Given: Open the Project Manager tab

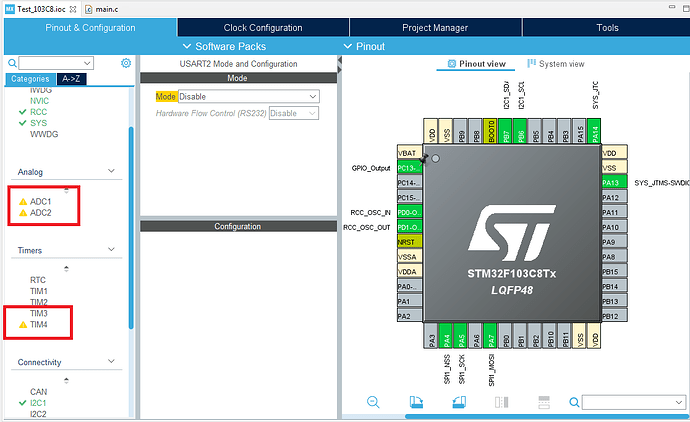Looking at the screenshot, I should [435, 28].
